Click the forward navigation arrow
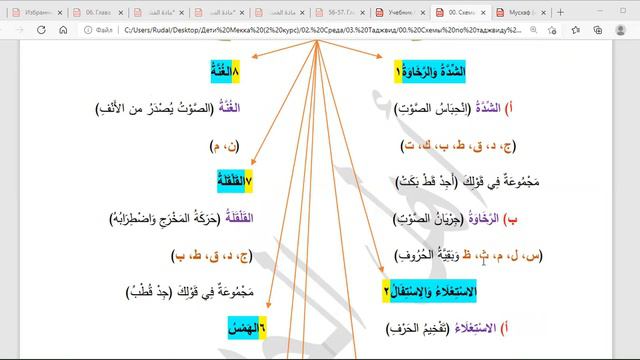The width and height of the screenshot is (640, 360). tap(19, 30)
